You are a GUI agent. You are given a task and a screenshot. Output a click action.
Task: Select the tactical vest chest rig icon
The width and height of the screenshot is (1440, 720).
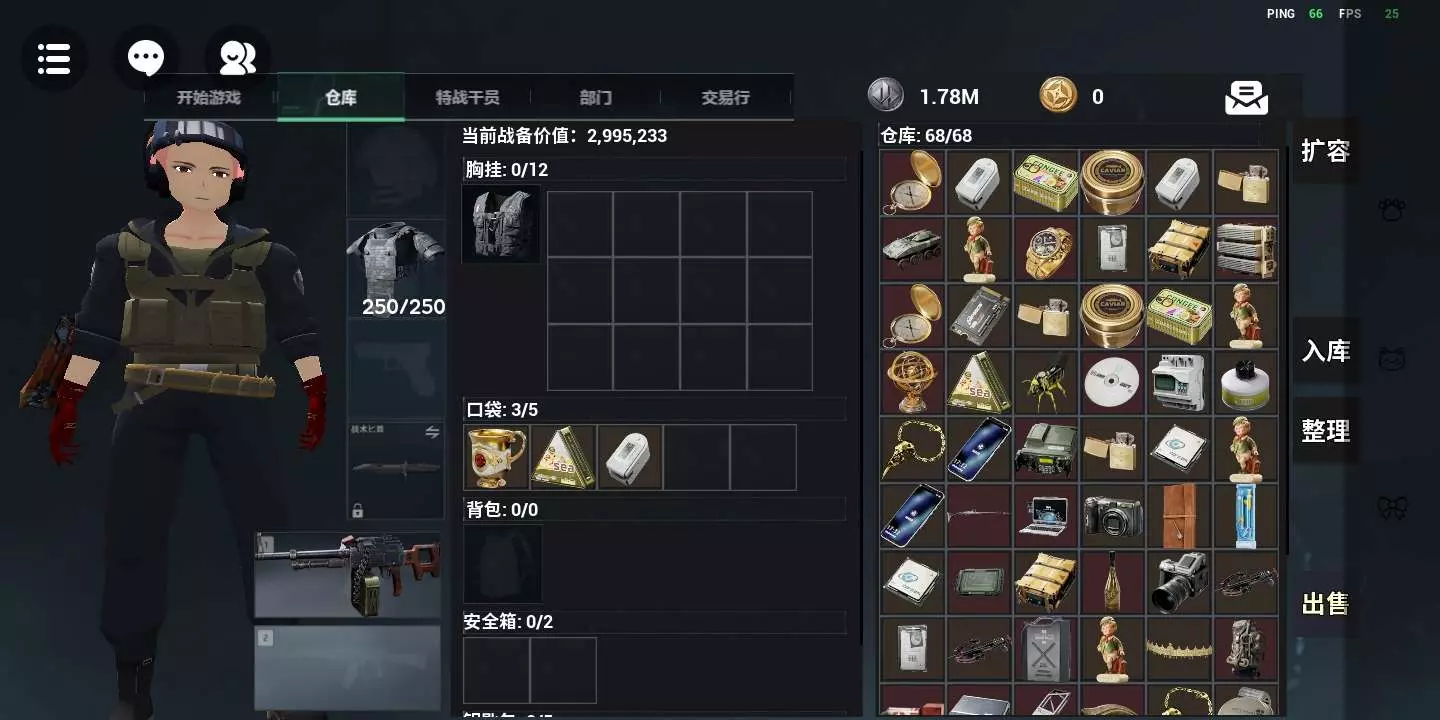(500, 224)
